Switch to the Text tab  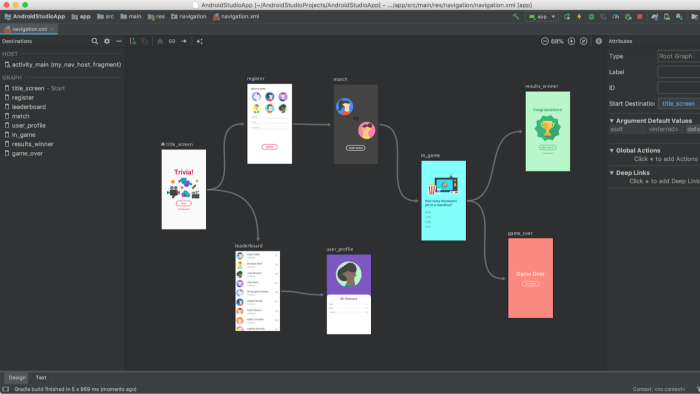[x=41, y=377]
